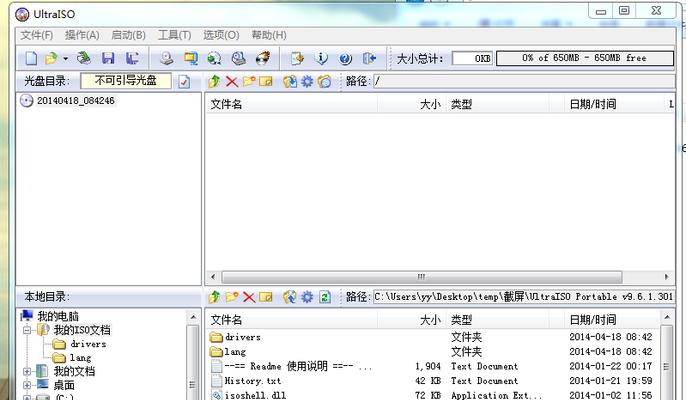This screenshot has height=400, width=686.
Task: Click the Burn CD/DVD Image flame icon
Action: tap(262, 58)
